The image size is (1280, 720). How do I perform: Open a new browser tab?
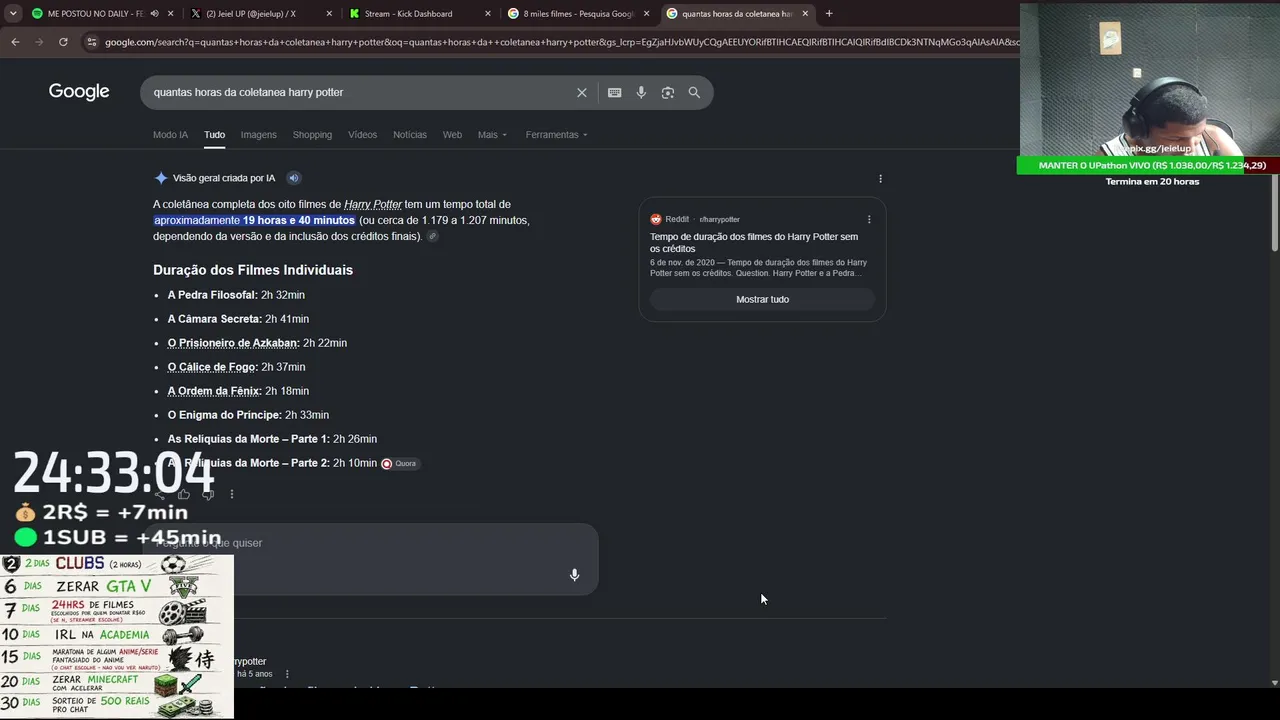(829, 14)
